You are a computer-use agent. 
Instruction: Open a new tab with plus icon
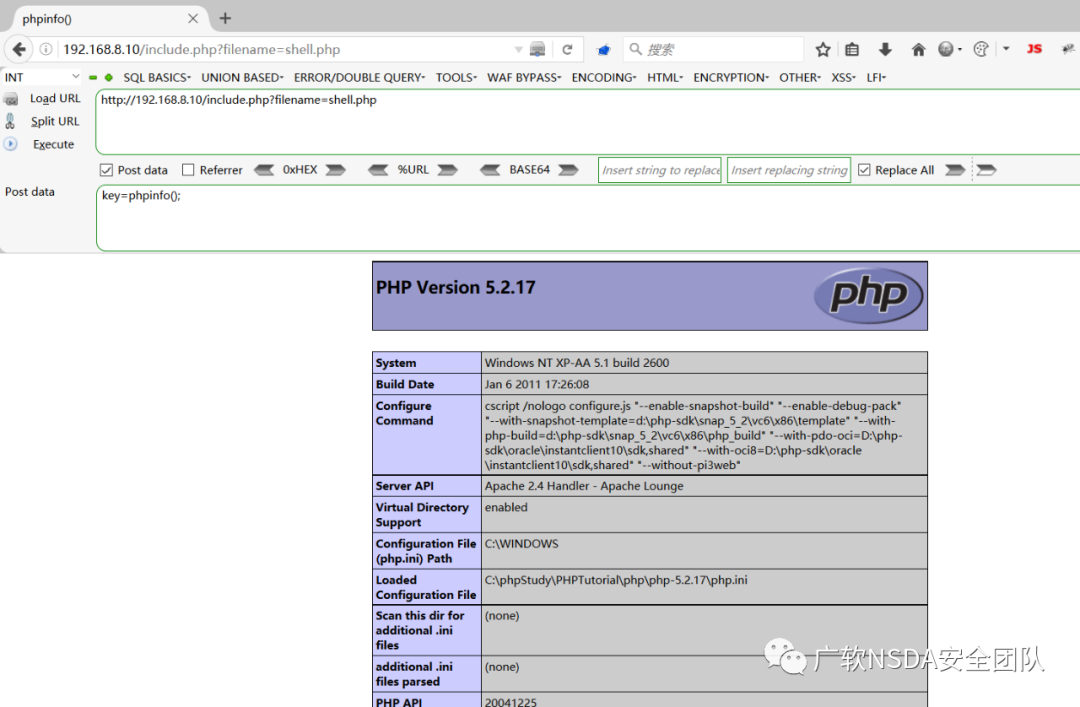[225, 19]
